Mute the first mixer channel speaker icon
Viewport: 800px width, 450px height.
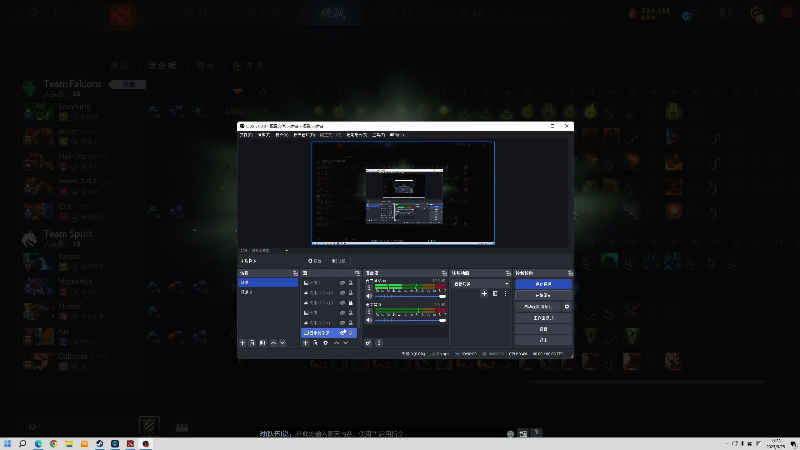(369, 296)
